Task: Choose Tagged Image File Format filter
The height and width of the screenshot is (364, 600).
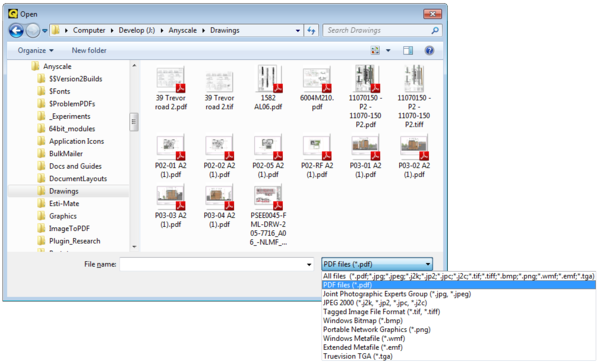Action: click(458, 312)
